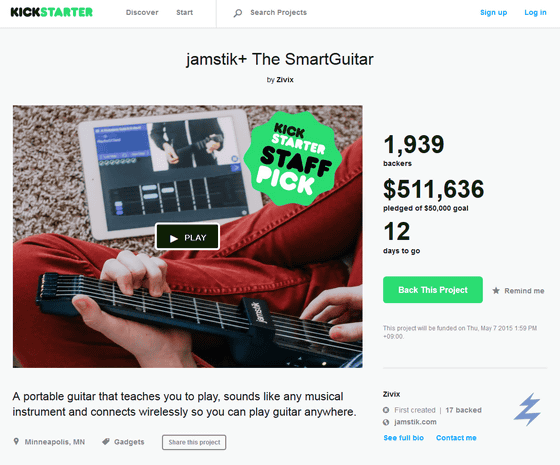
Task: Open the Discover menu
Action: (x=142, y=12)
